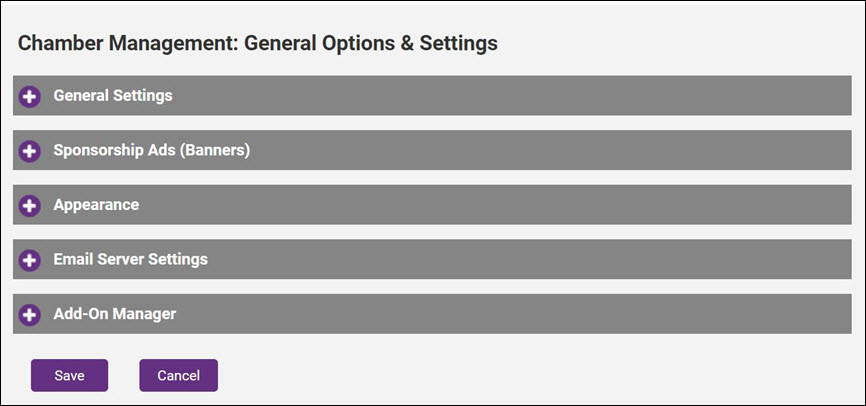This screenshot has height=406, width=866.
Task: Click the blank right area of Appearance bar
Action: (780, 204)
